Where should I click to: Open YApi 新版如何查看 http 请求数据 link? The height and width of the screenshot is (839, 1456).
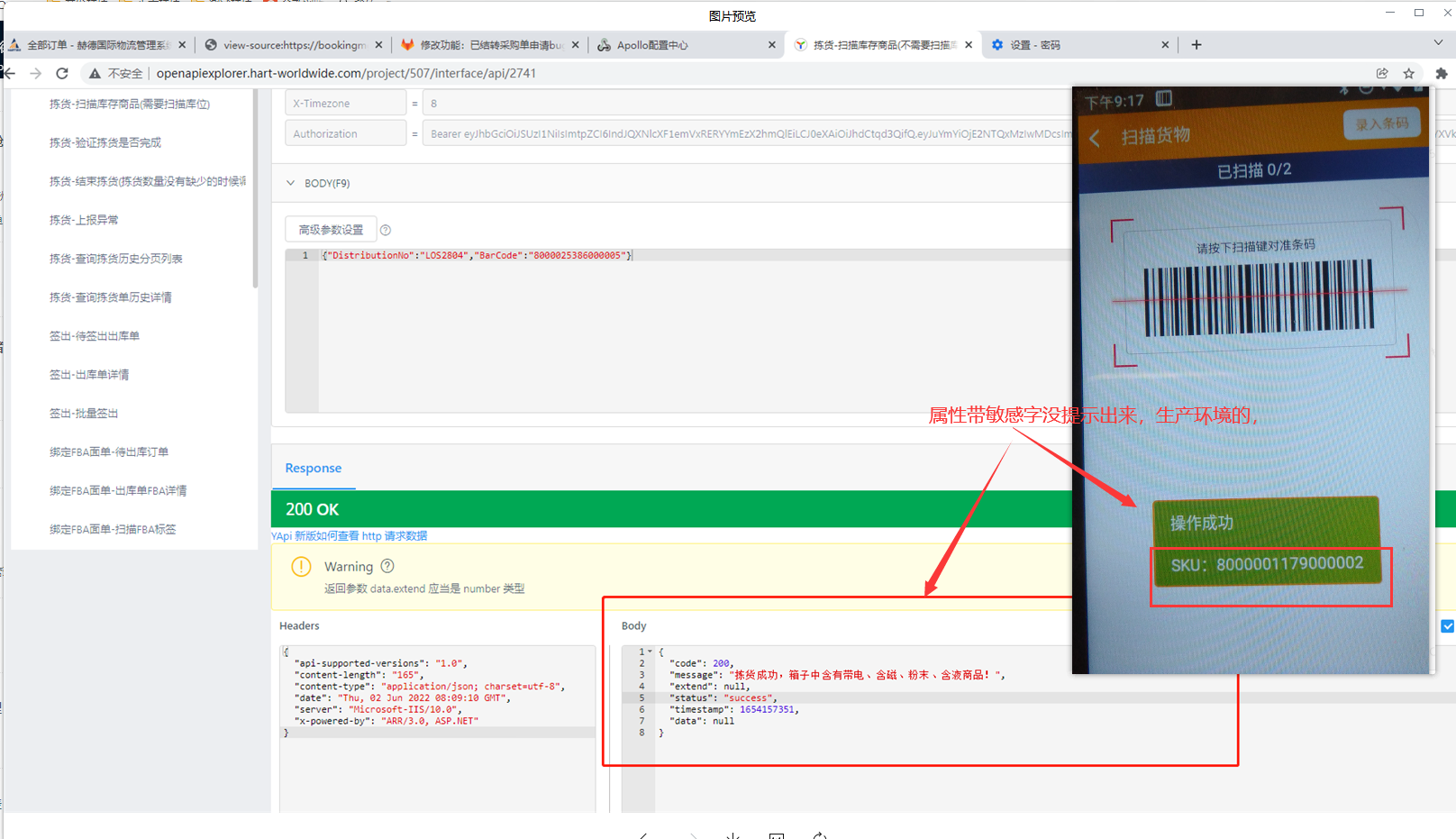(x=350, y=535)
